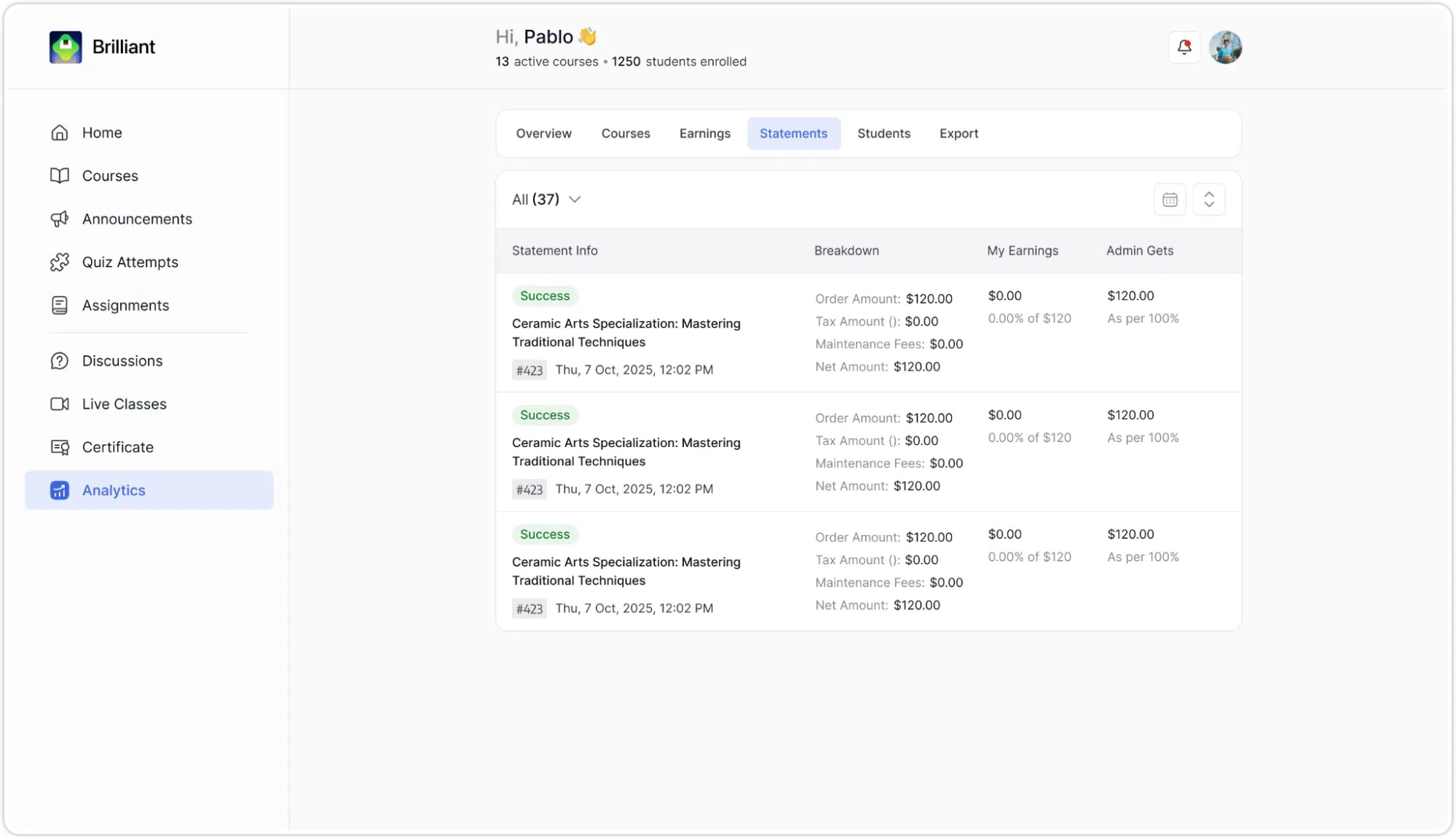Click the first statement's Success badge
1456x838 pixels.
coord(545,296)
